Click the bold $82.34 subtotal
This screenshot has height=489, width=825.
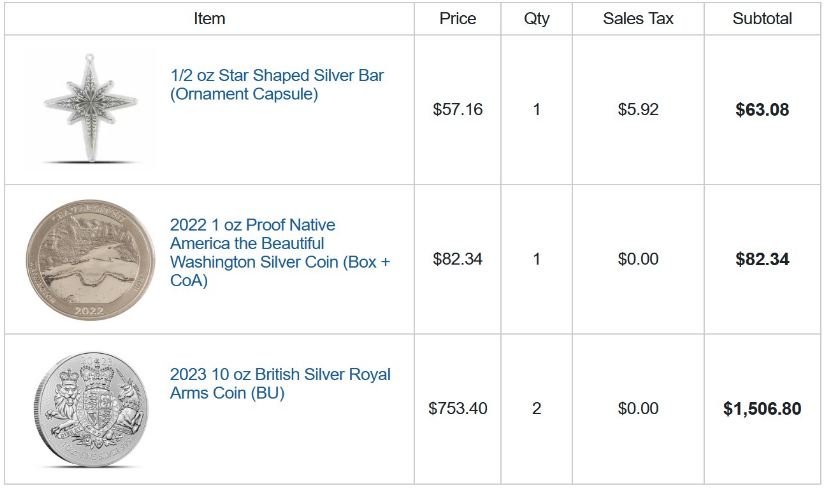click(x=762, y=259)
